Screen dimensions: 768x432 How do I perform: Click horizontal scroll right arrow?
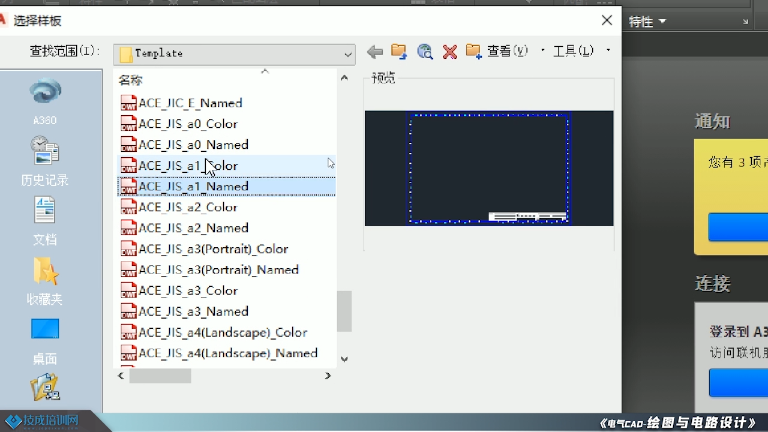tap(328, 376)
